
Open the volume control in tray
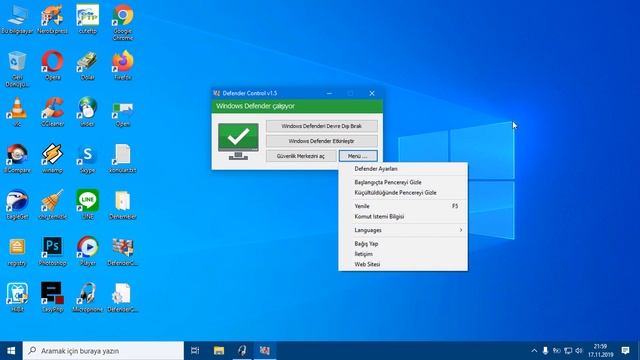(x=579, y=351)
